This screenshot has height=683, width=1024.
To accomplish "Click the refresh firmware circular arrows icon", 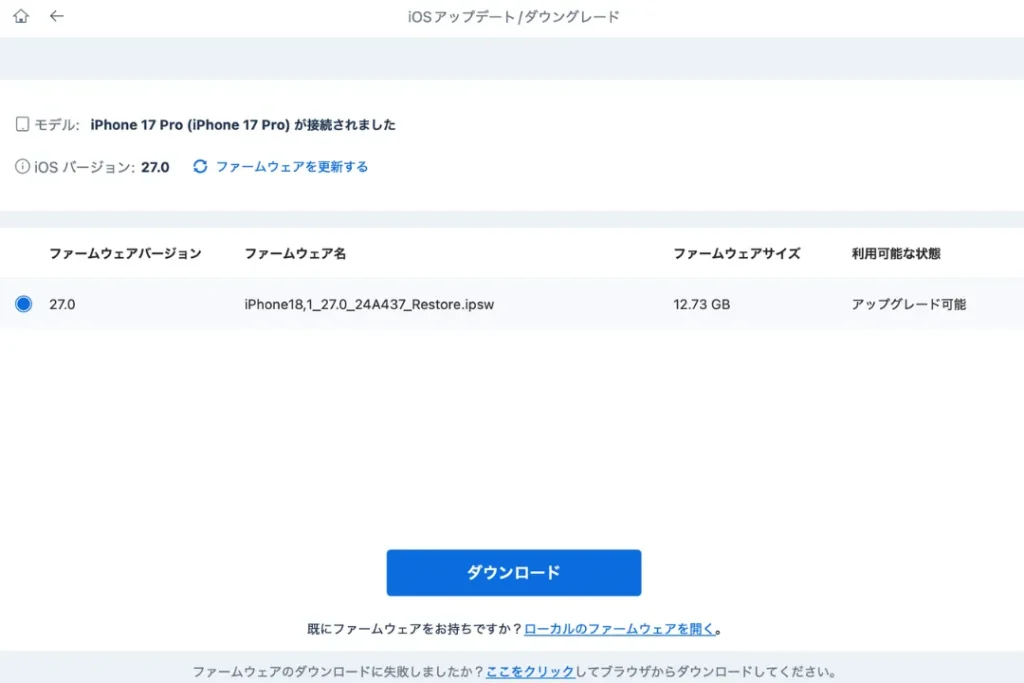I will coord(200,167).
